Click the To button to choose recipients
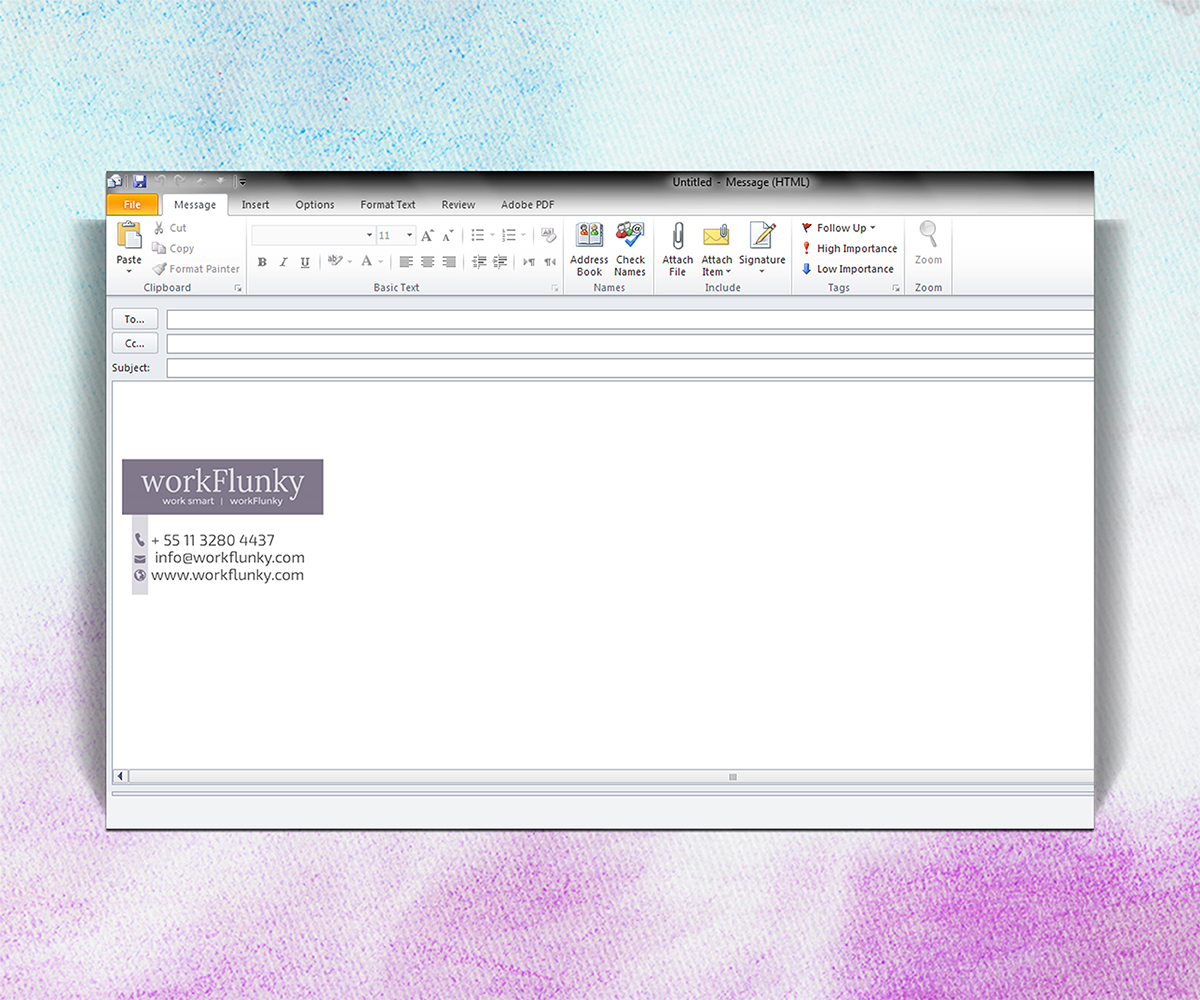The width and height of the screenshot is (1200, 1000). (x=134, y=318)
